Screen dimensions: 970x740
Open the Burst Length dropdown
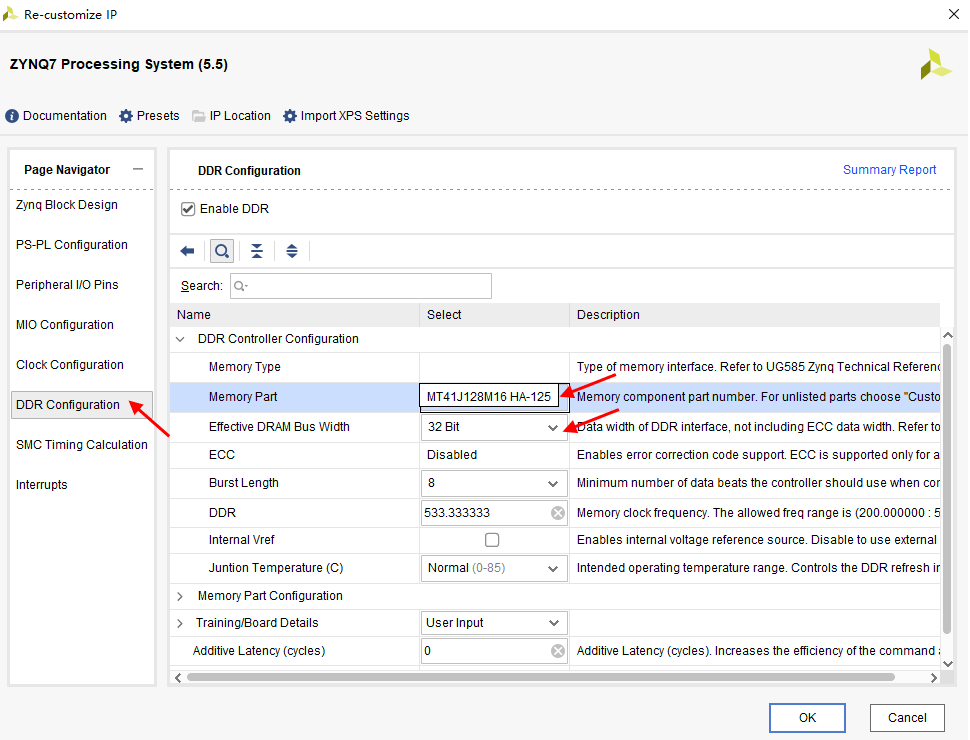pyautogui.click(x=494, y=483)
